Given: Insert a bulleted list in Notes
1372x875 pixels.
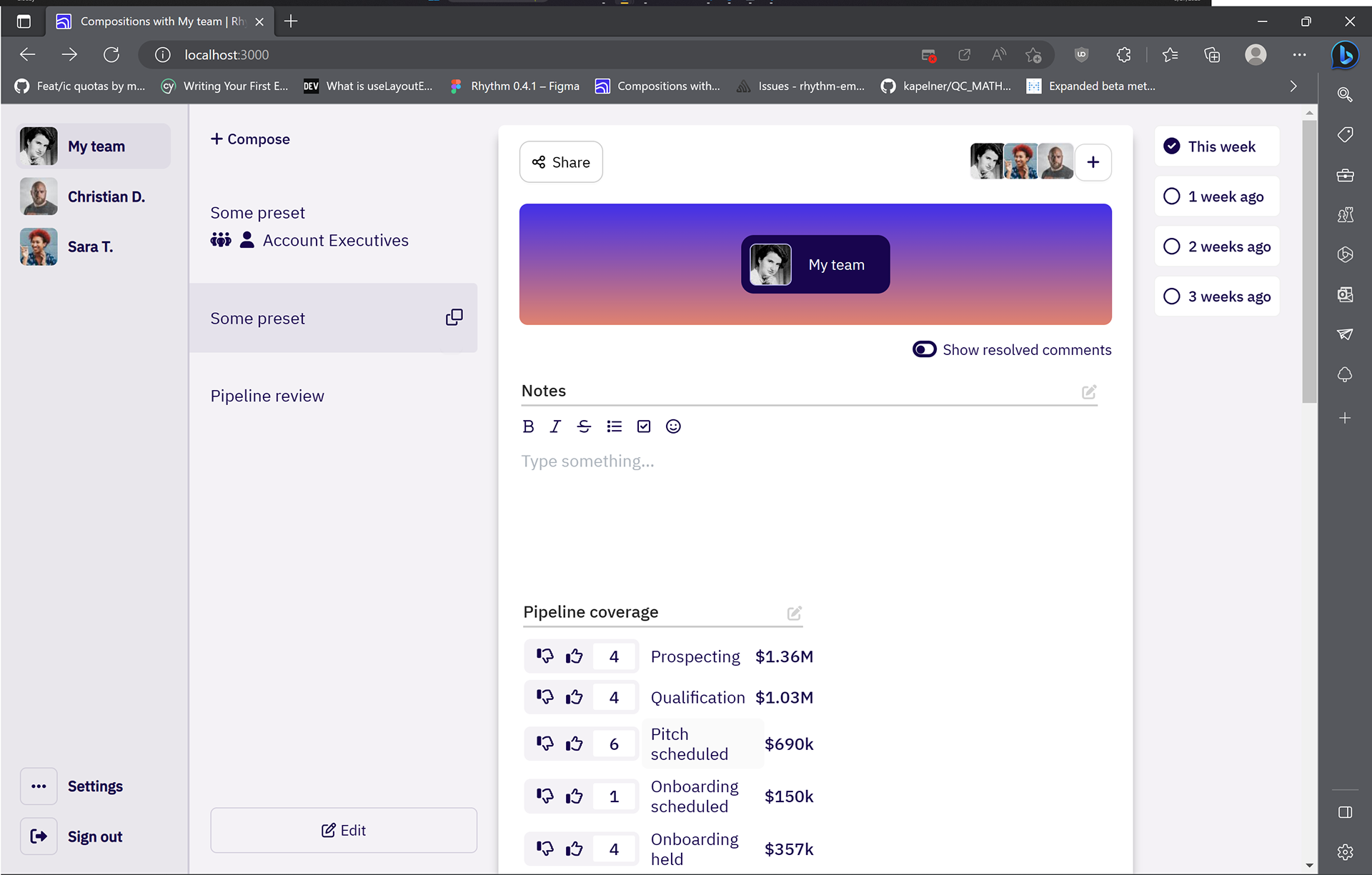Looking at the screenshot, I should pyautogui.click(x=614, y=426).
